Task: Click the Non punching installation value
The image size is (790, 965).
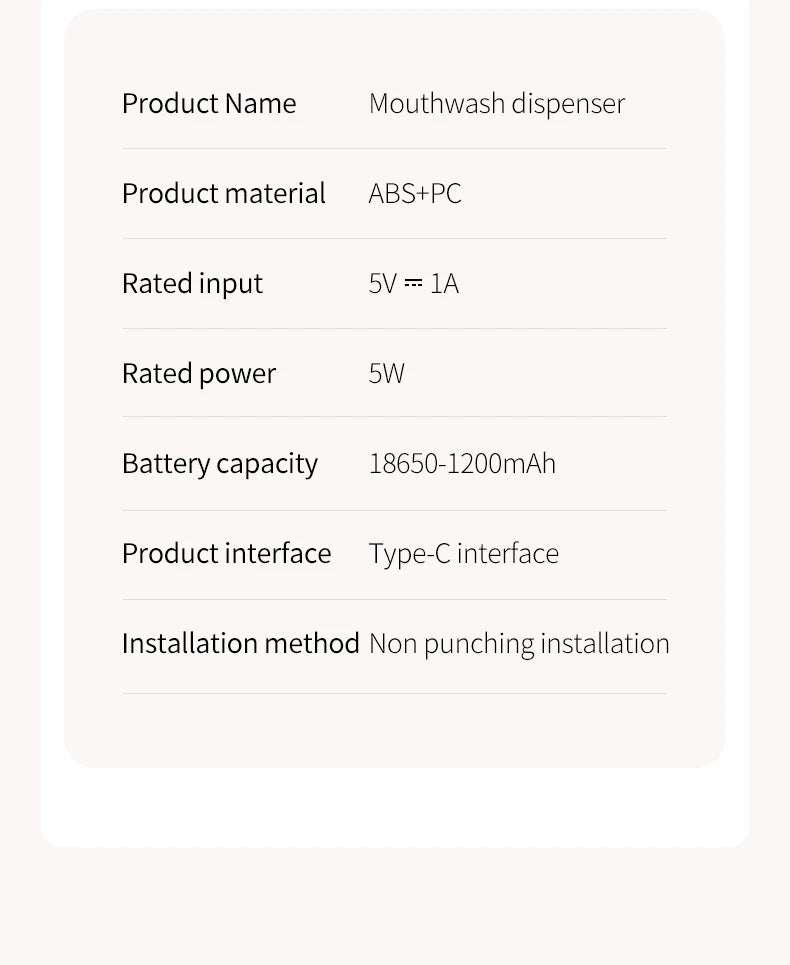Action: [519, 644]
